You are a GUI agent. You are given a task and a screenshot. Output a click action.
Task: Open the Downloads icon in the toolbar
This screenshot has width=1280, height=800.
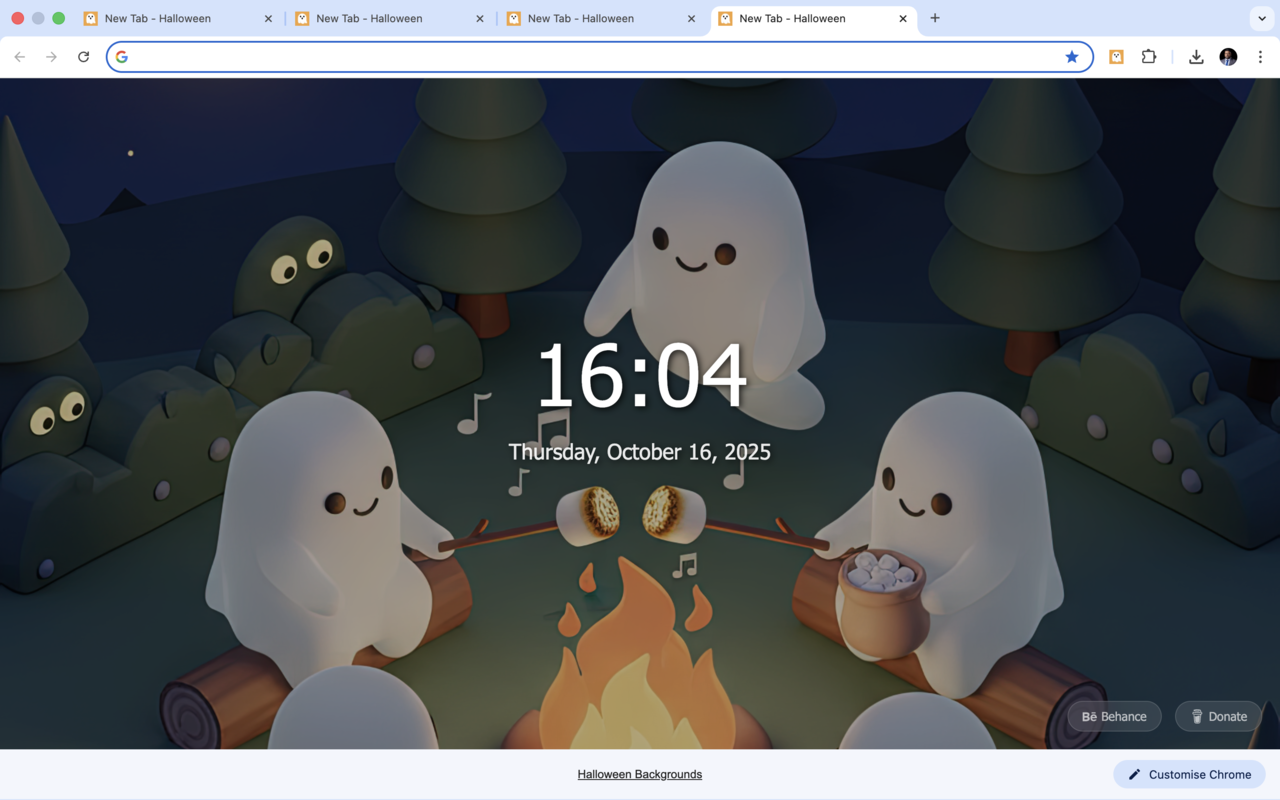pos(1196,57)
